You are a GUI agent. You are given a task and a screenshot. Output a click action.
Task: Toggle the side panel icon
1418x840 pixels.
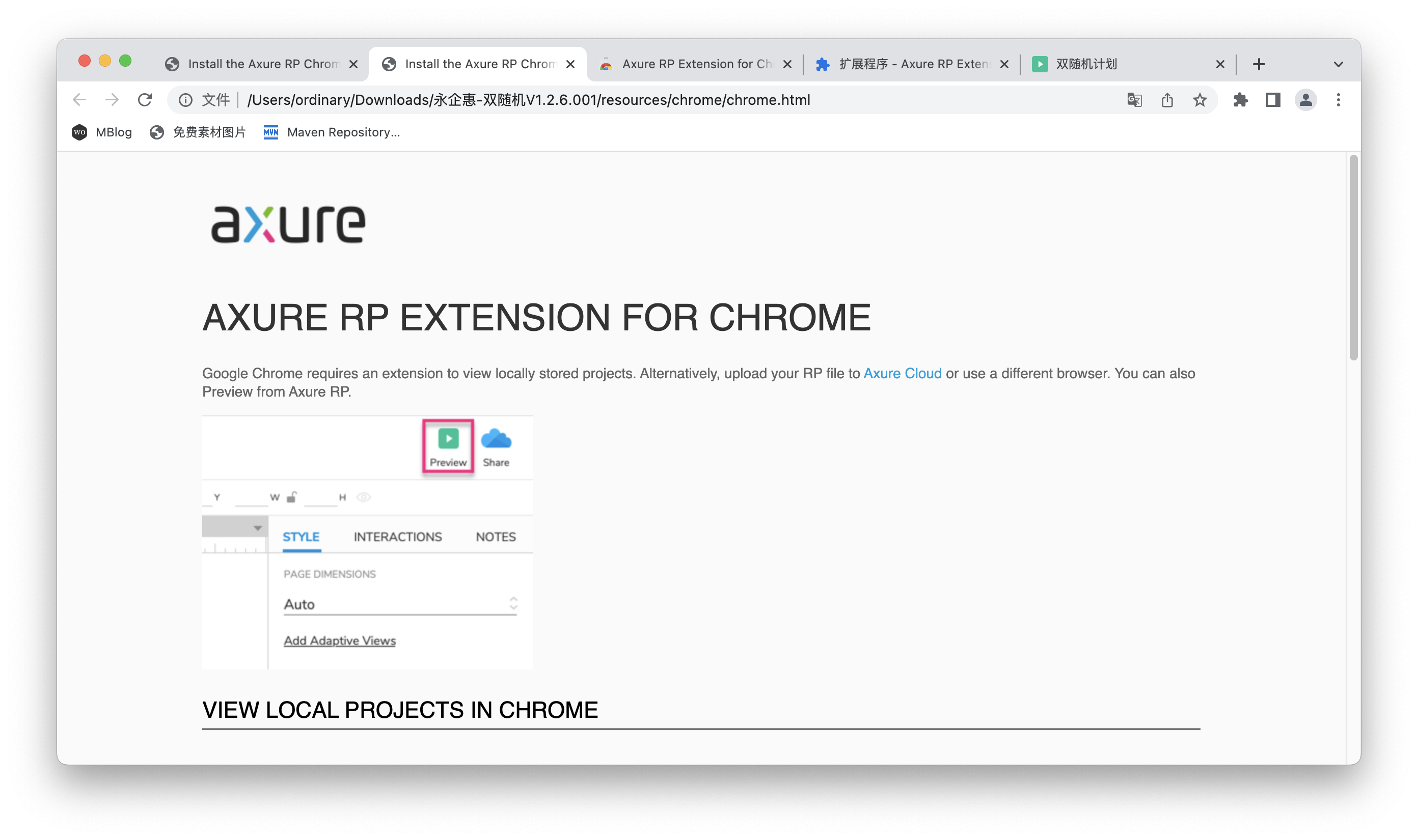(1272, 100)
